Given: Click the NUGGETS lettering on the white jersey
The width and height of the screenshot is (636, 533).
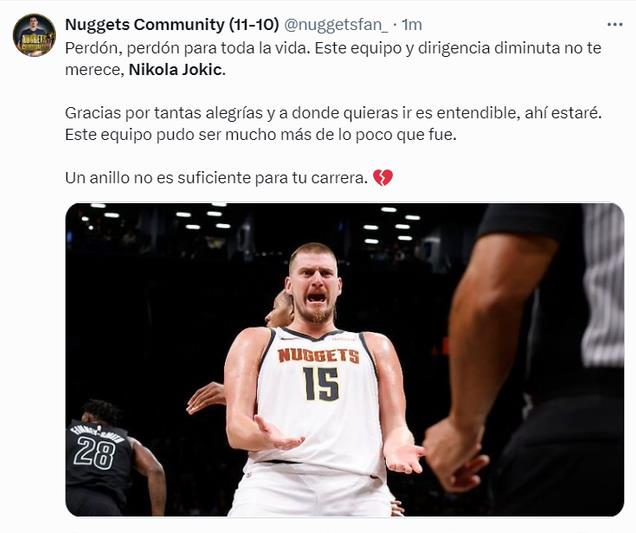Looking at the screenshot, I should tap(319, 355).
